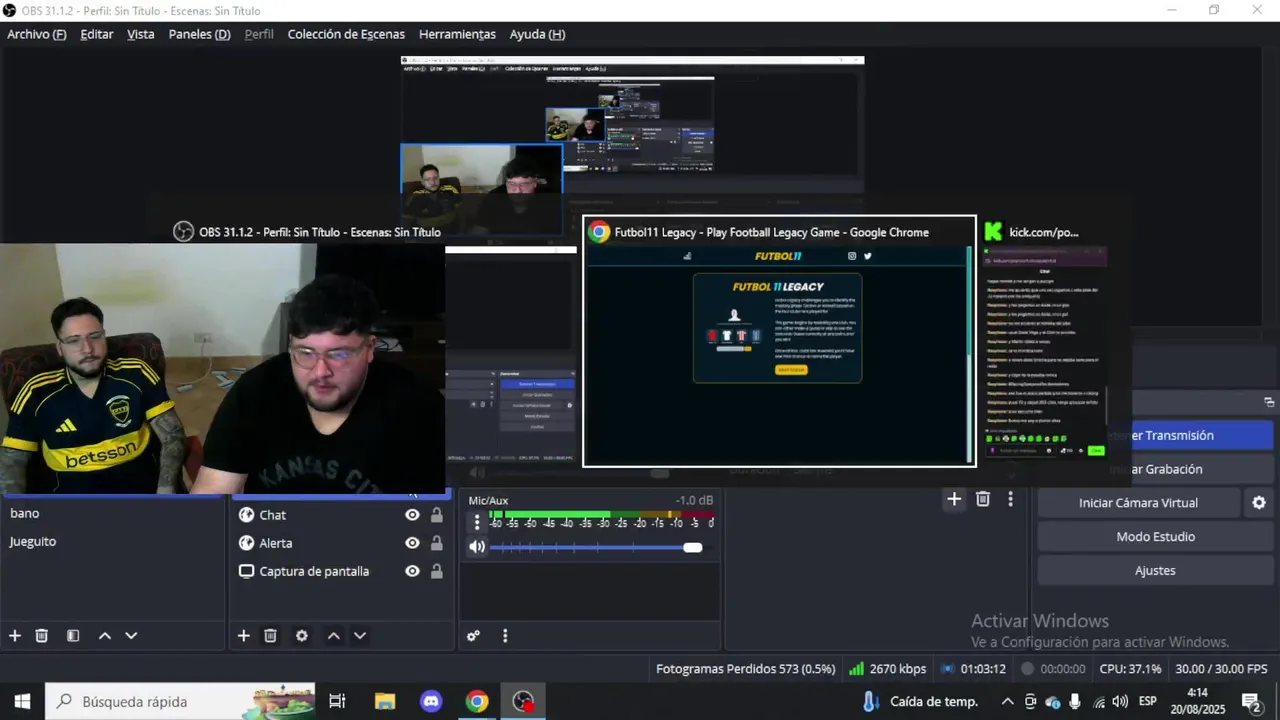The height and width of the screenshot is (720, 1280).
Task: Open Google Chrome from the taskbar
Action: click(477, 702)
